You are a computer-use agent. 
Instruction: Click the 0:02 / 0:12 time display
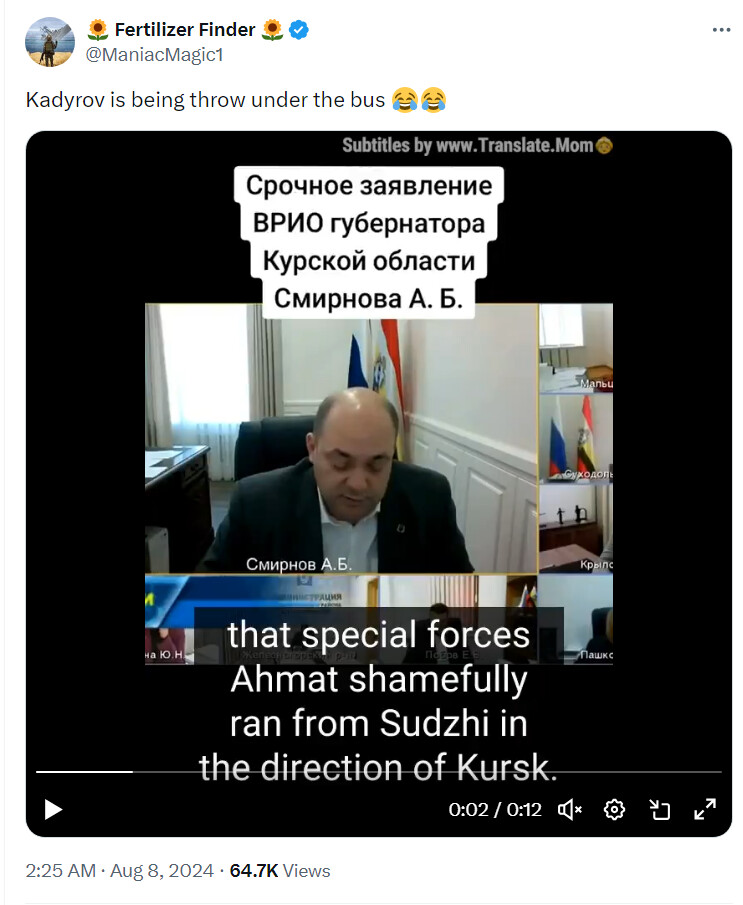pos(495,810)
